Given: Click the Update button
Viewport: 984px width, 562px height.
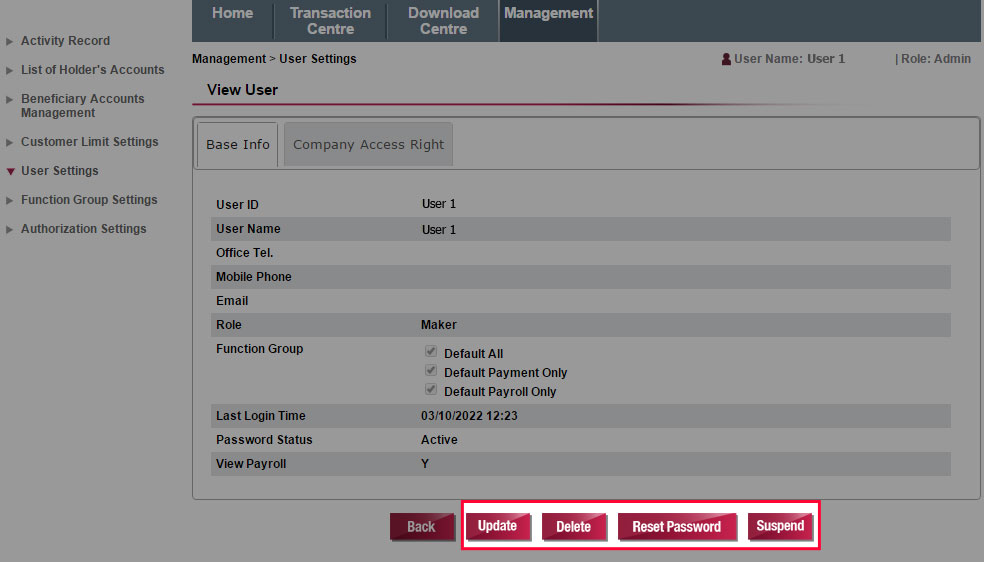Looking at the screenshot, I should 498,526.
